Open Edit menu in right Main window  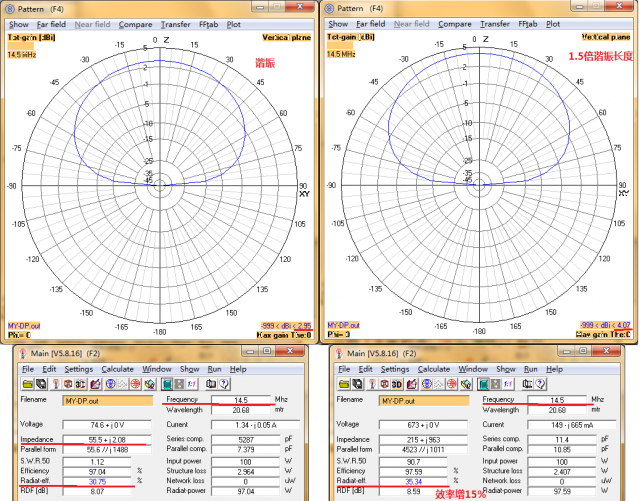pos(365,369)
